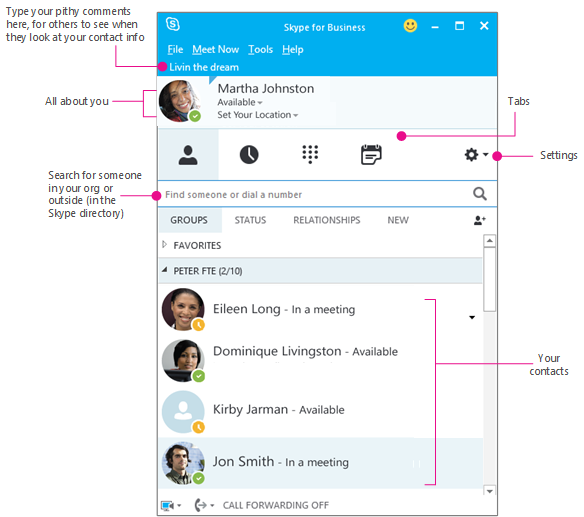Viewport: 584px width, 517px height.
Task: Click the smiley feedback icon
Action: pyautogui.click(x=410, y=26)
